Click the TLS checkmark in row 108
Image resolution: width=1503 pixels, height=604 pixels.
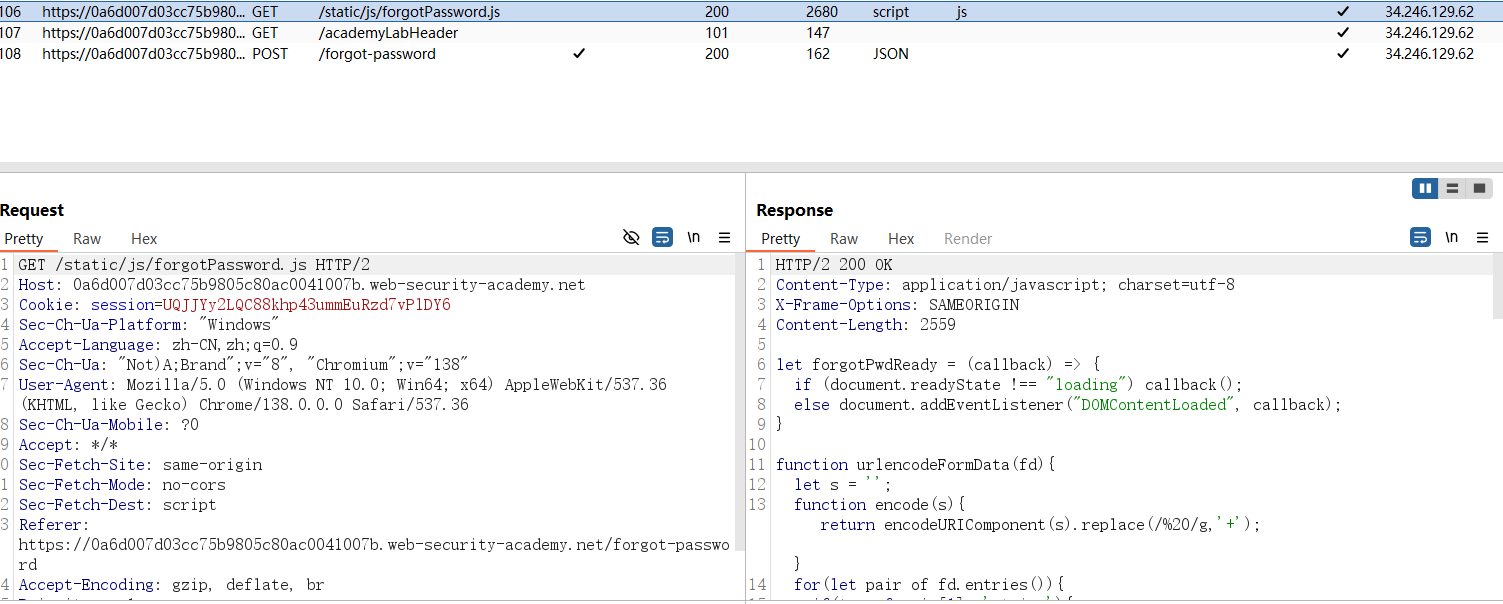click(x=1343, y=54)
